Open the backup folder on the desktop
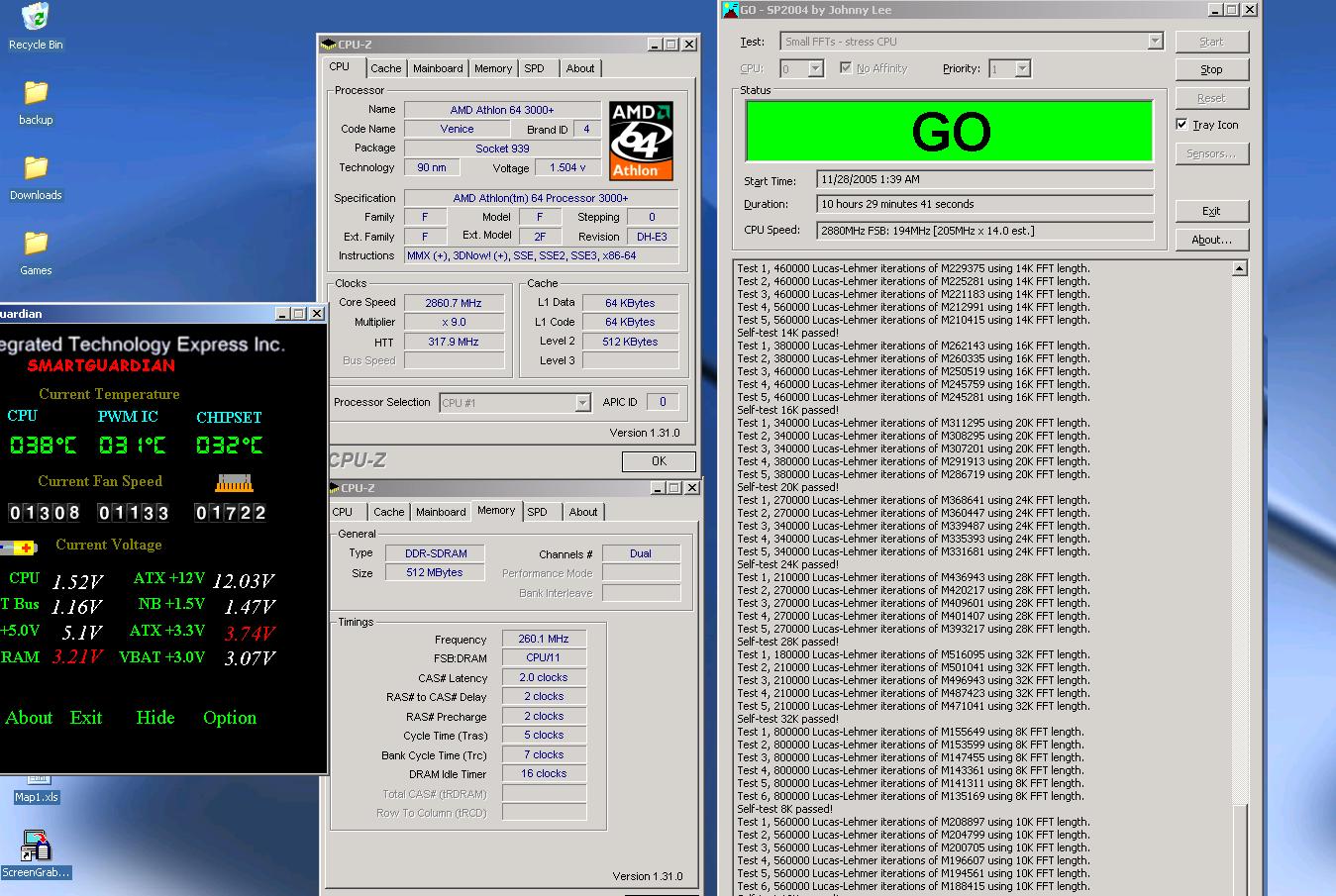 click(36, 102)
